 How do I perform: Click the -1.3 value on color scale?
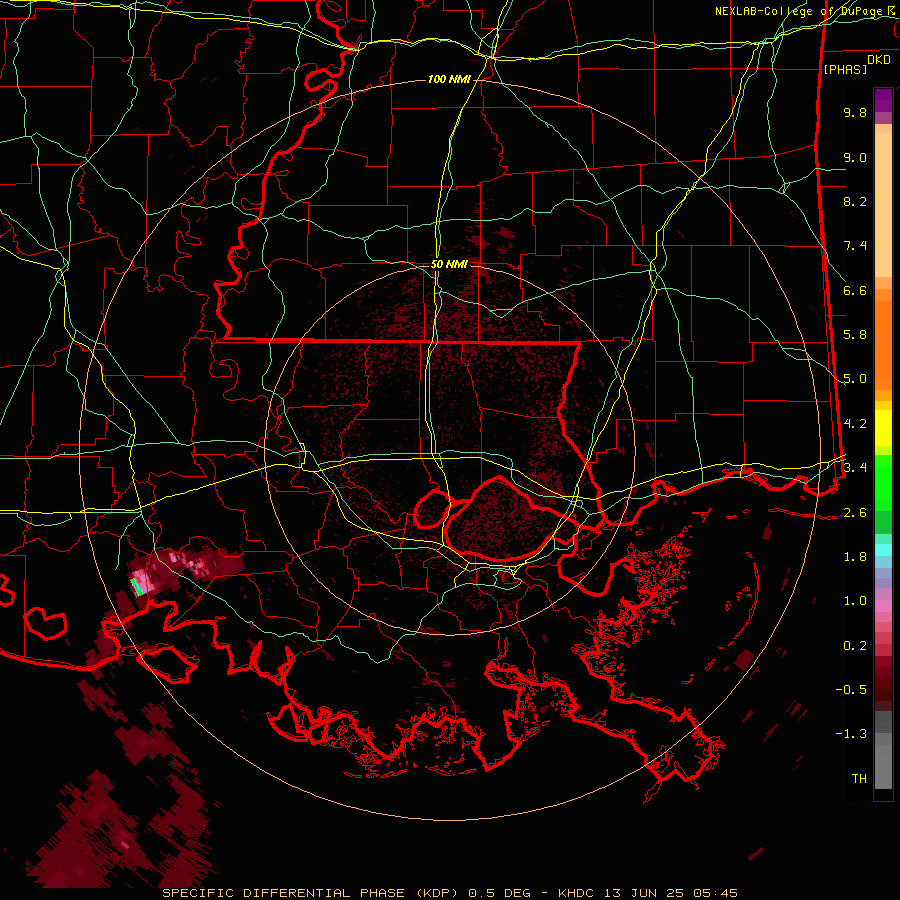pos(851,734)
